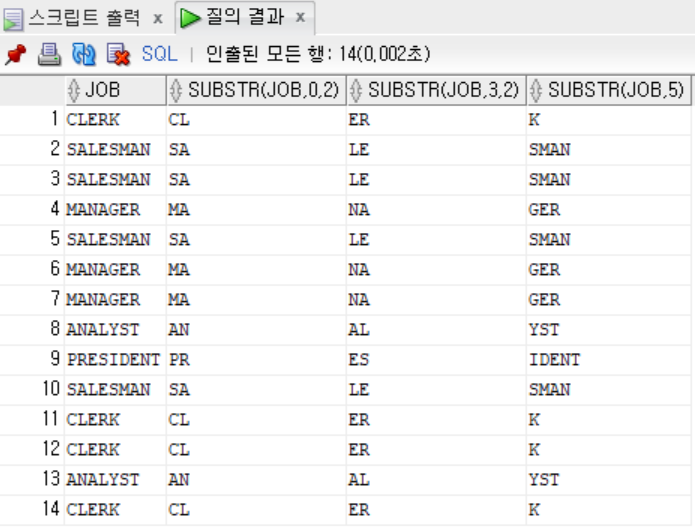Pin the query result with the pushpin icon
The height and width of the screenshot is (532, 695).
pyautogui.click(x=16, y=55)
